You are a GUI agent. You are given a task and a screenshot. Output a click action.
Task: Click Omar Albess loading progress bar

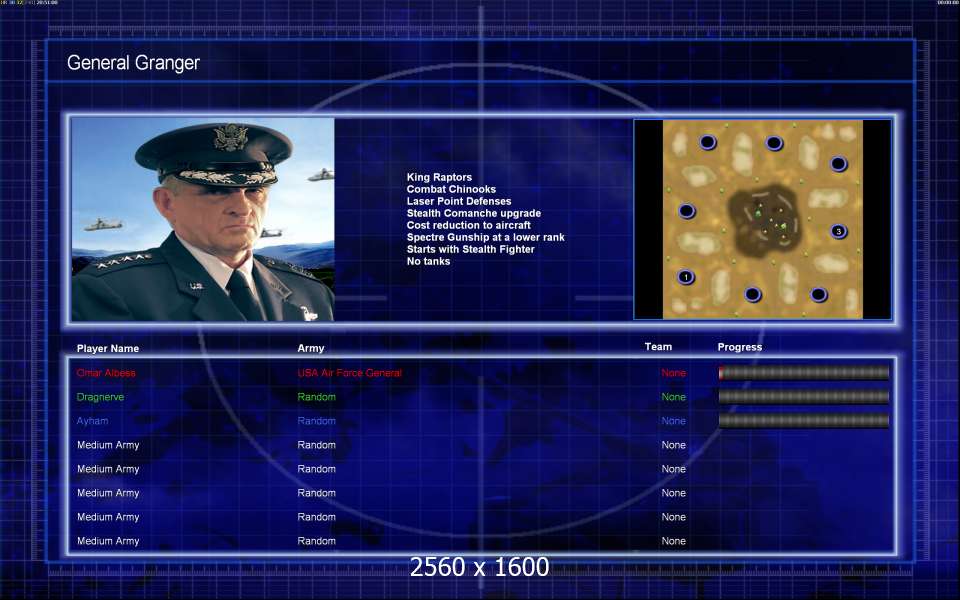pos(804,373)
